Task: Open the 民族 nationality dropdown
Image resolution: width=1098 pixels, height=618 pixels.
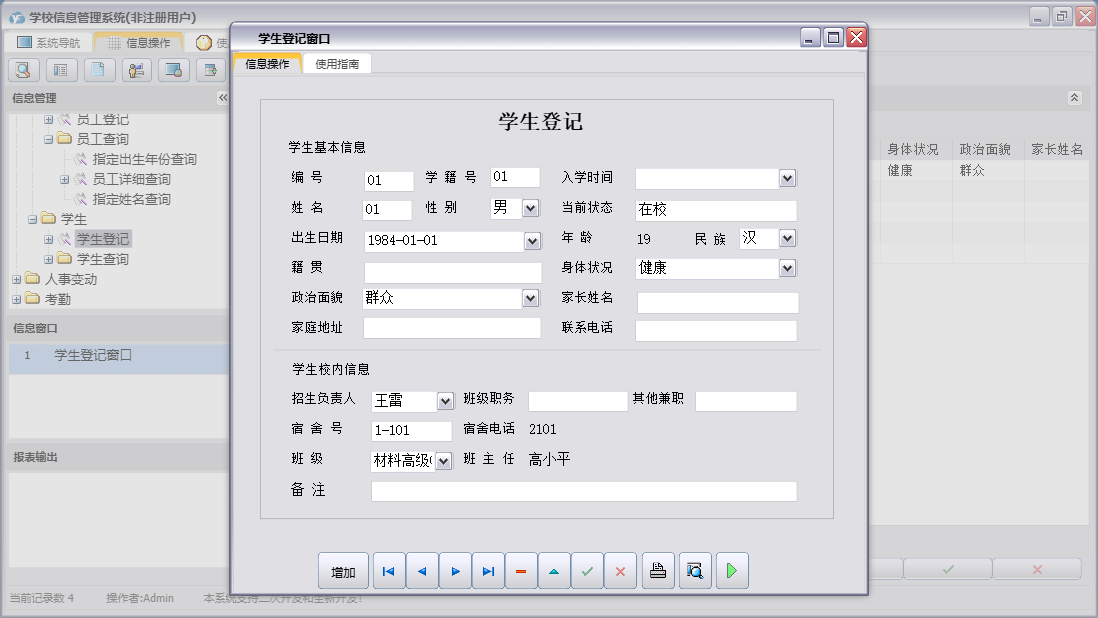Action: coord(786,238)
